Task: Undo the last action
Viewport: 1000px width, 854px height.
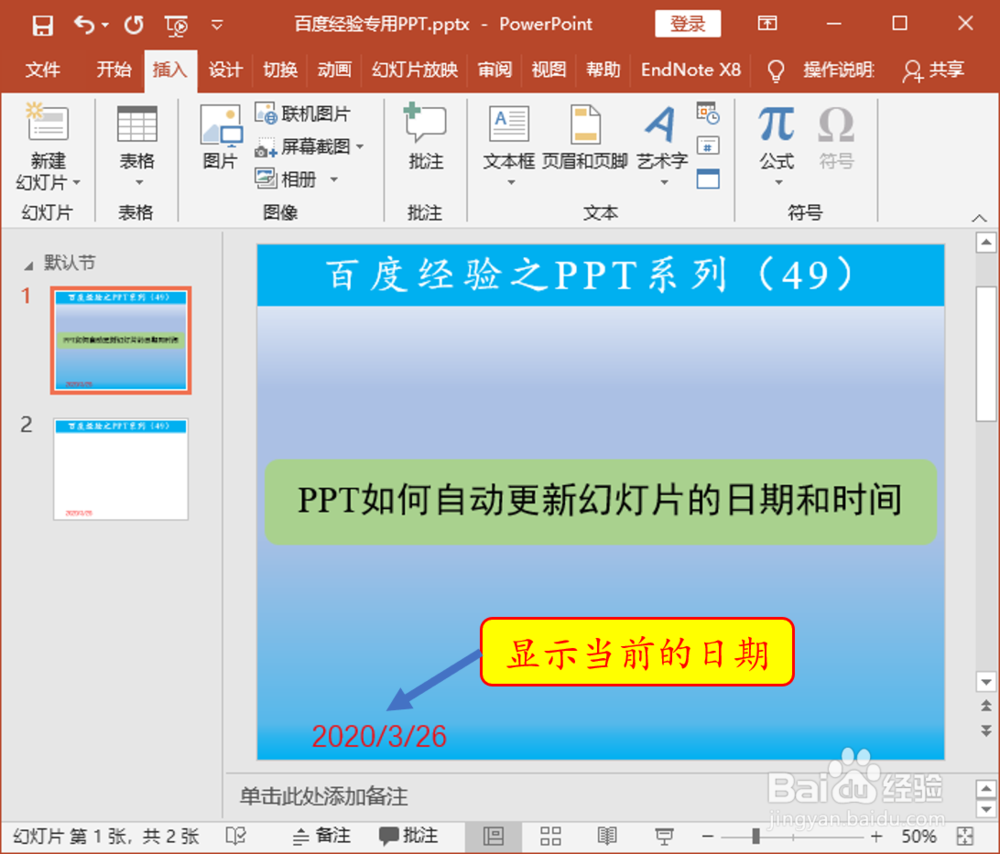Action: click(x=84, y=25)
